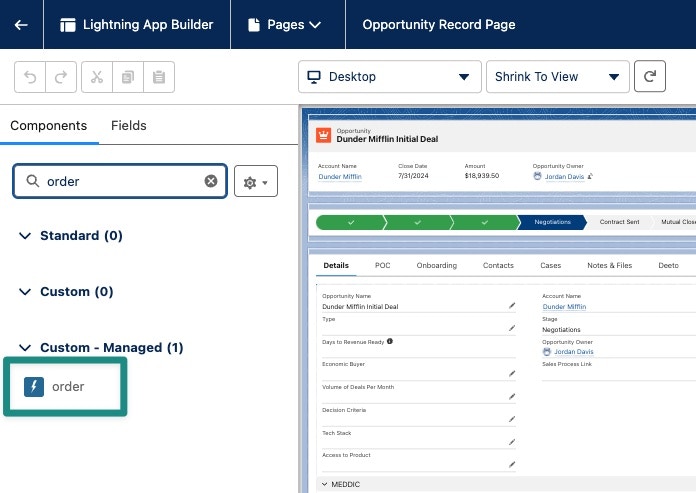Click the first completed path stage checkmark
Image resolution: width=696 pixels, height=493 pixels.
351,222
